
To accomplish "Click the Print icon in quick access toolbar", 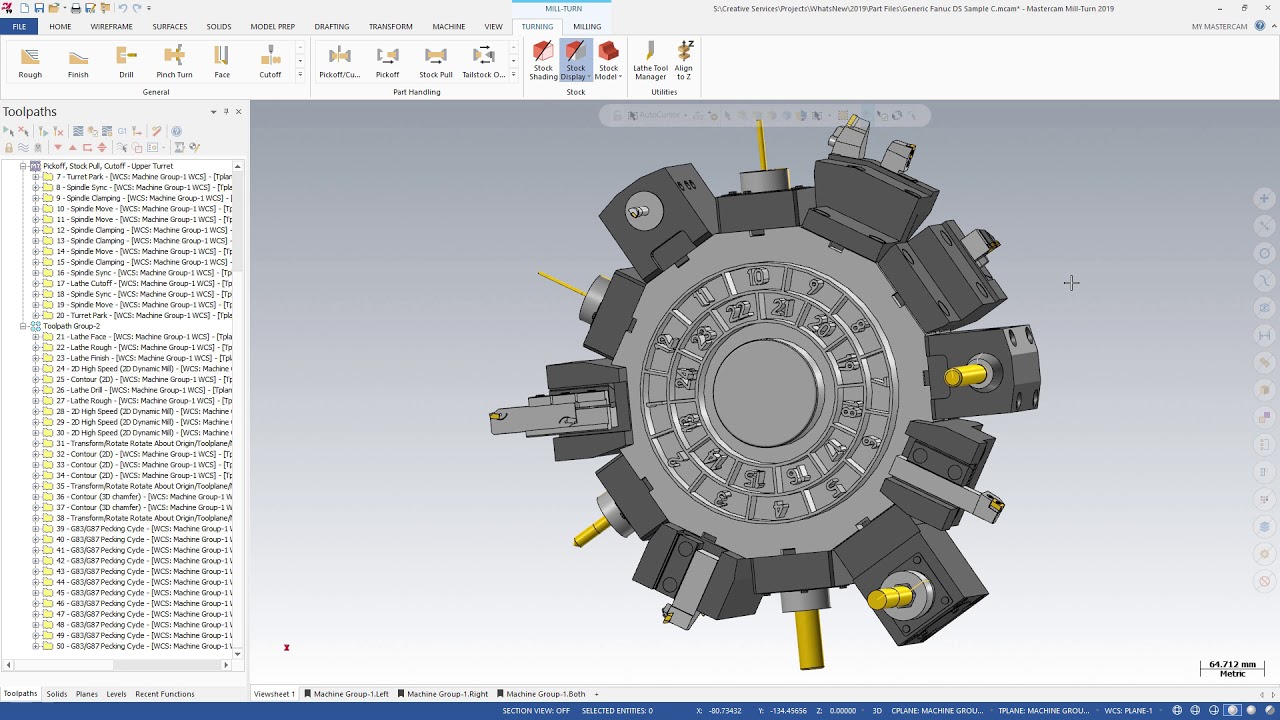I will [x=76, y=8].
